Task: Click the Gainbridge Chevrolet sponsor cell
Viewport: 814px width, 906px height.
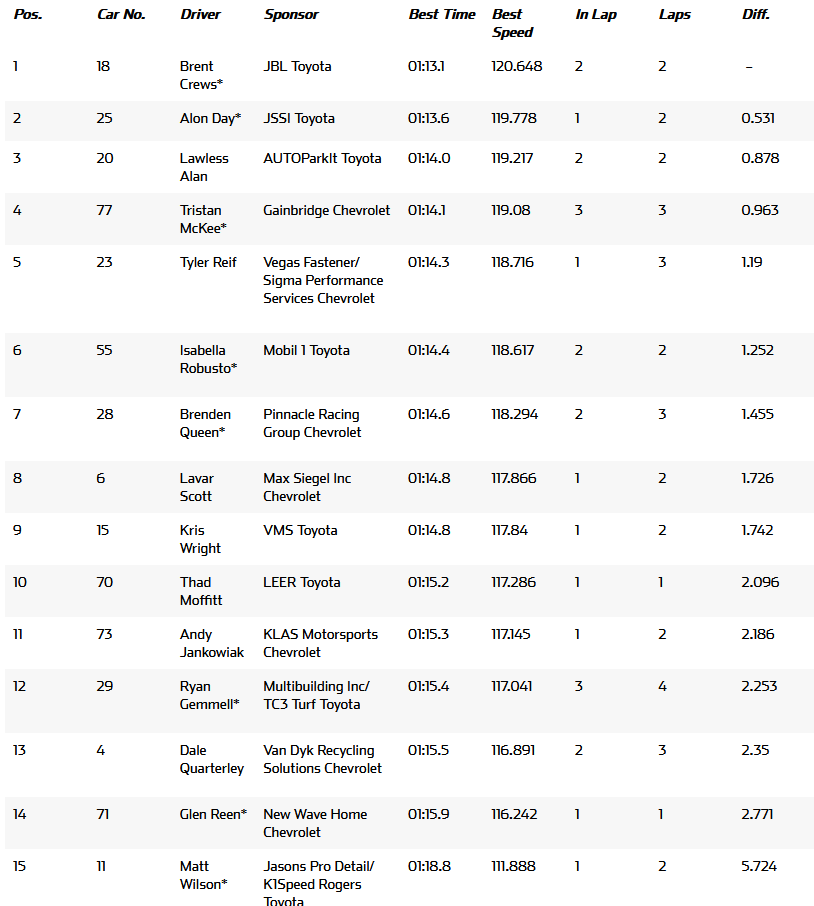Action: [x=326, y=210]
